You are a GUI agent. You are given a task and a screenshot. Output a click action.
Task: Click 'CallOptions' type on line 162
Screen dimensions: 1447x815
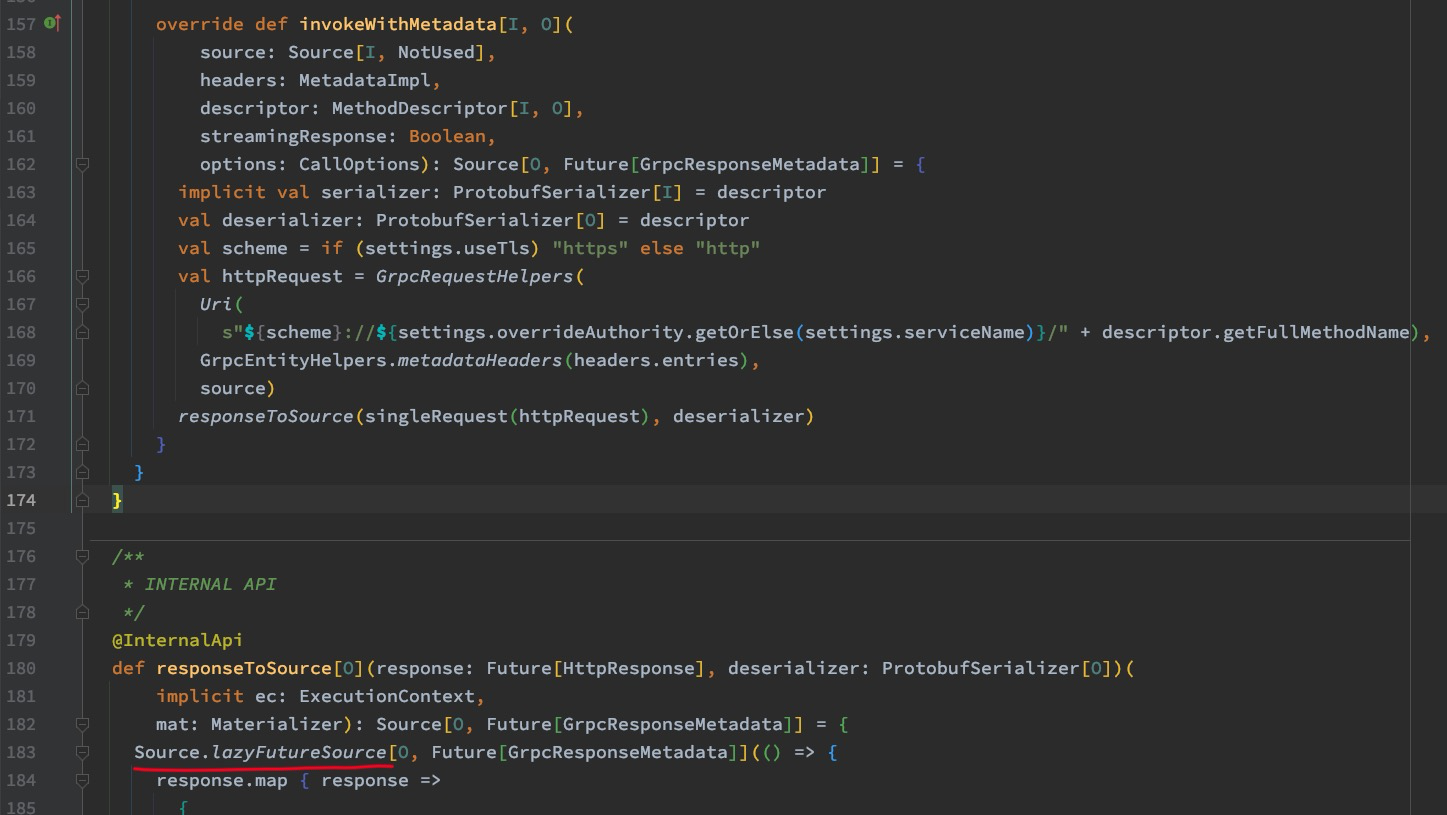pyautogui.click(x=359, y=164)
